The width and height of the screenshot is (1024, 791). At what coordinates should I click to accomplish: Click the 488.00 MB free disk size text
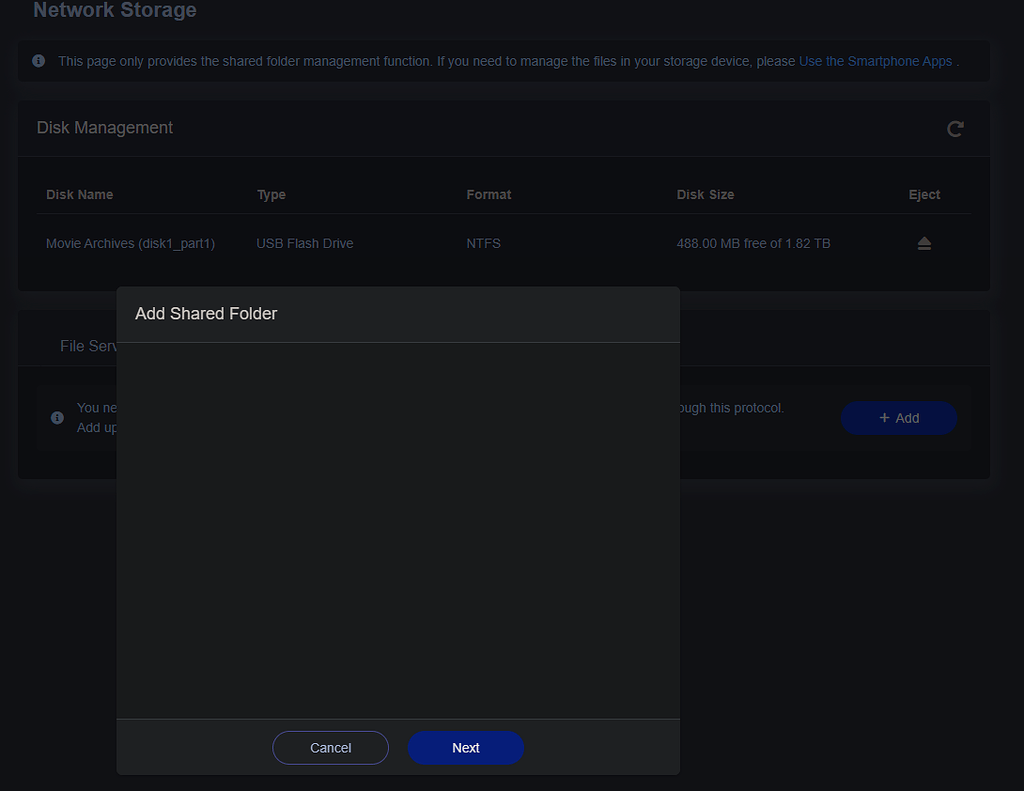[x=753, y=243]
